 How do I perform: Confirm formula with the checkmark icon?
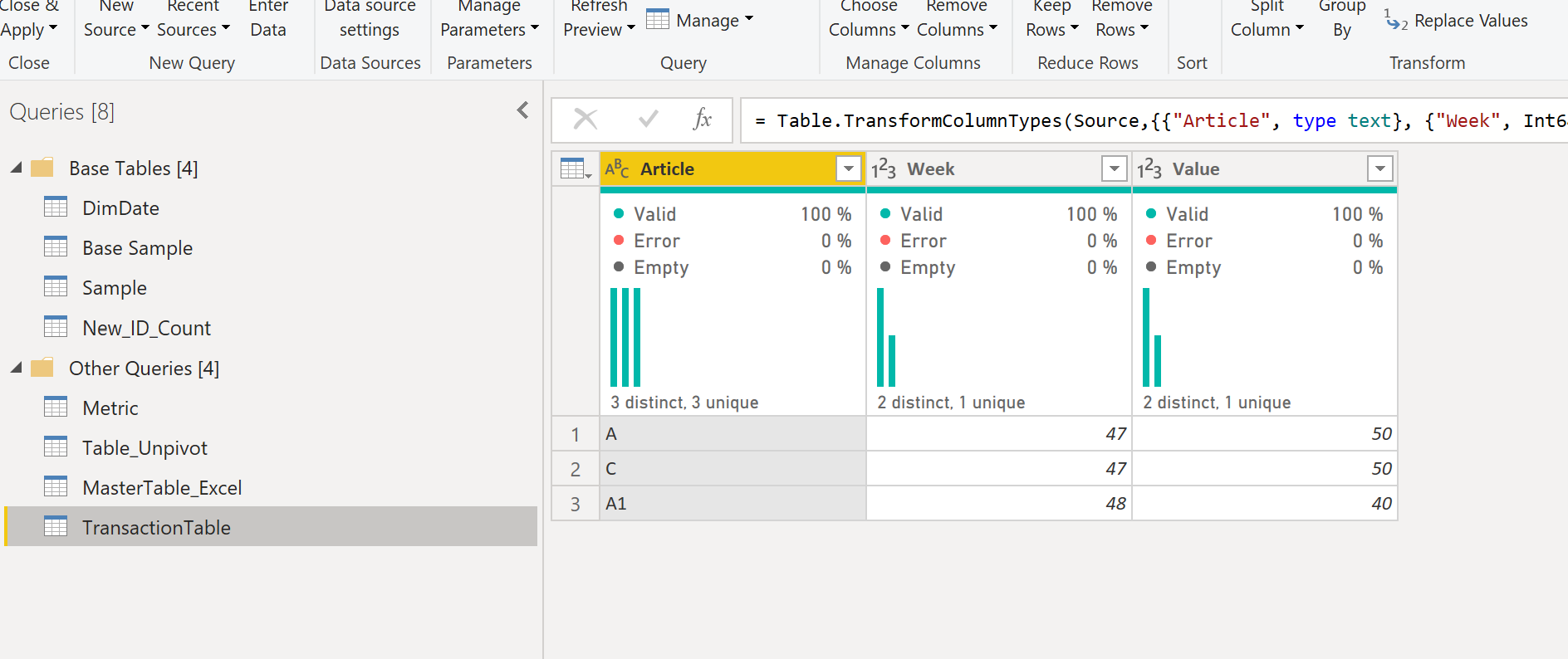coord(648,120)
